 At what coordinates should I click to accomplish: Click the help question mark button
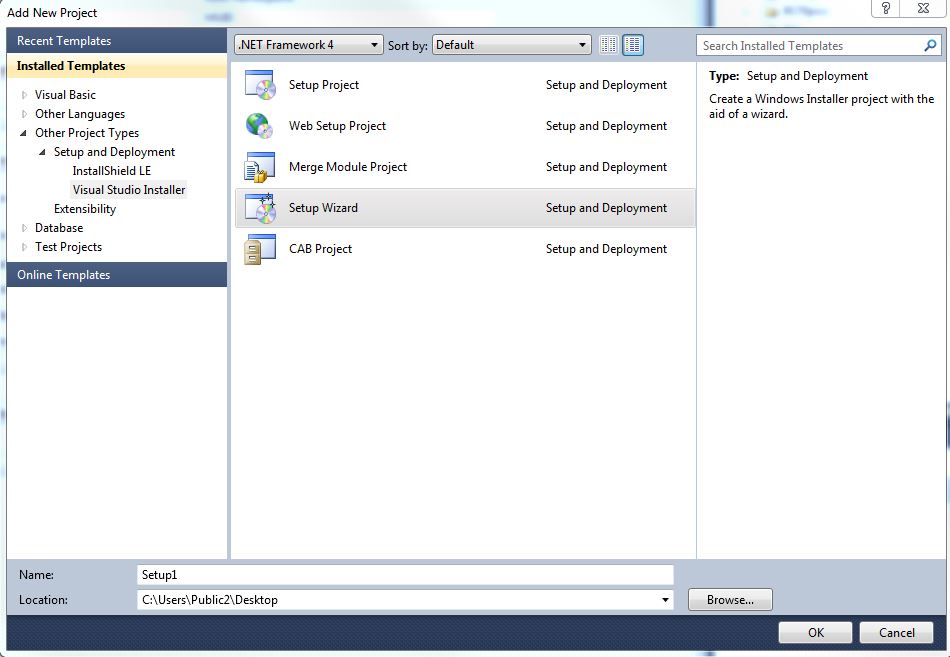pyautogui.click(x=885, y=9)
